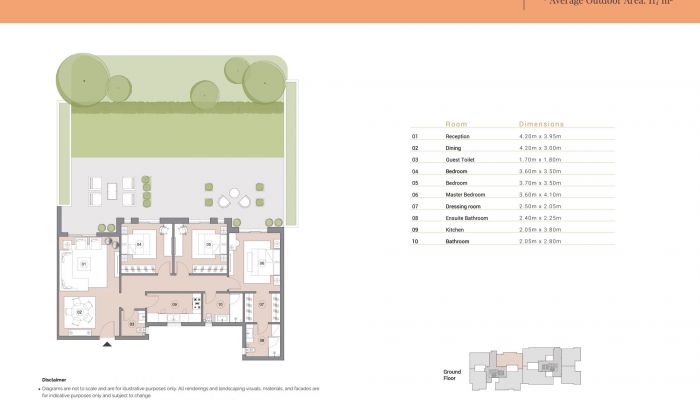Click the Disclaimer heading text
700x400 pixels.
(54, 380)
